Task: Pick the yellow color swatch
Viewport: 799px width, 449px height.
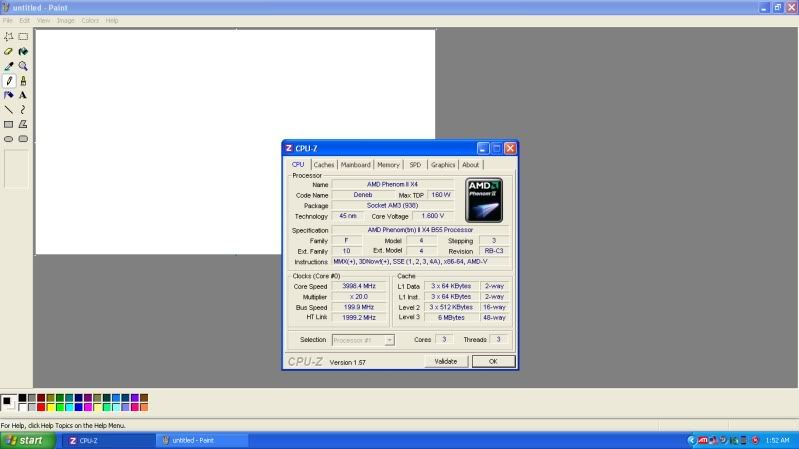Action: [x=50, y=407]
